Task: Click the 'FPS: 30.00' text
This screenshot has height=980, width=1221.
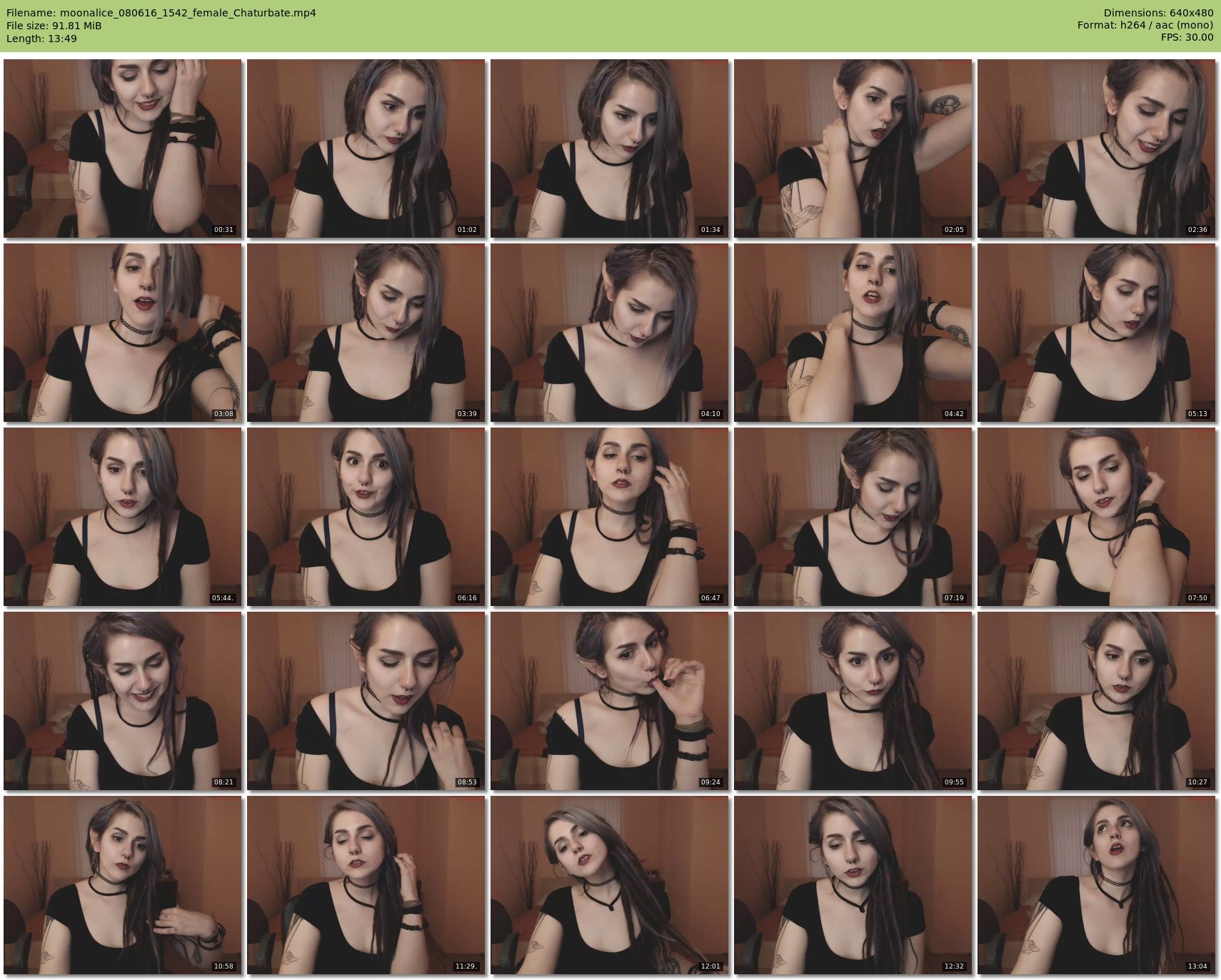Action: pyautogui.click(x=1187, y=38)
